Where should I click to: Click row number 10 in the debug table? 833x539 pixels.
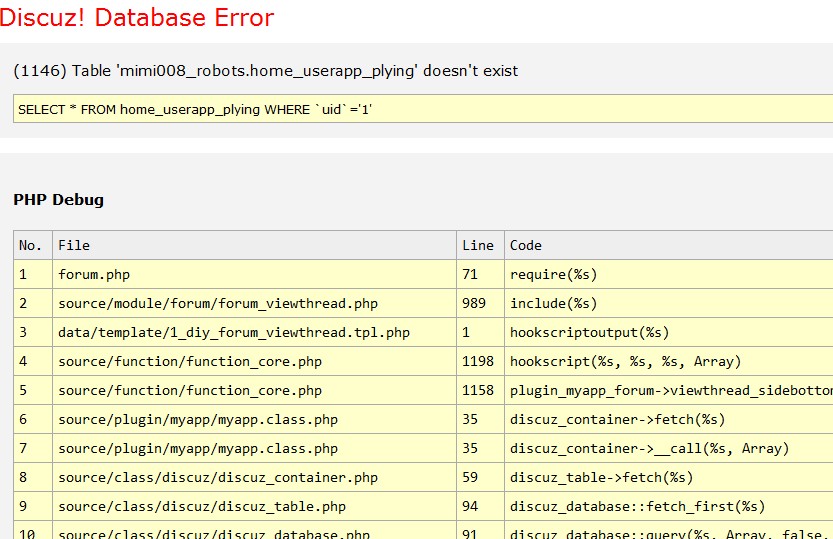click(x=33, y=531)
